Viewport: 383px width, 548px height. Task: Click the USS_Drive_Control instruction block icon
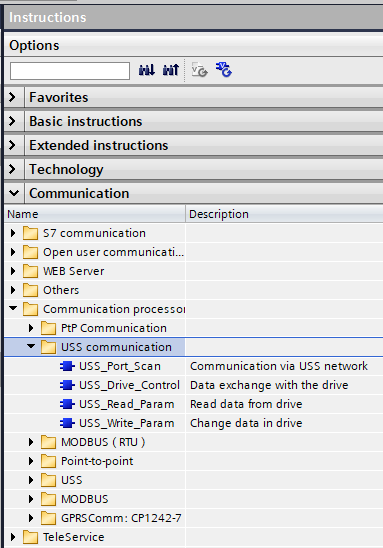67,385
